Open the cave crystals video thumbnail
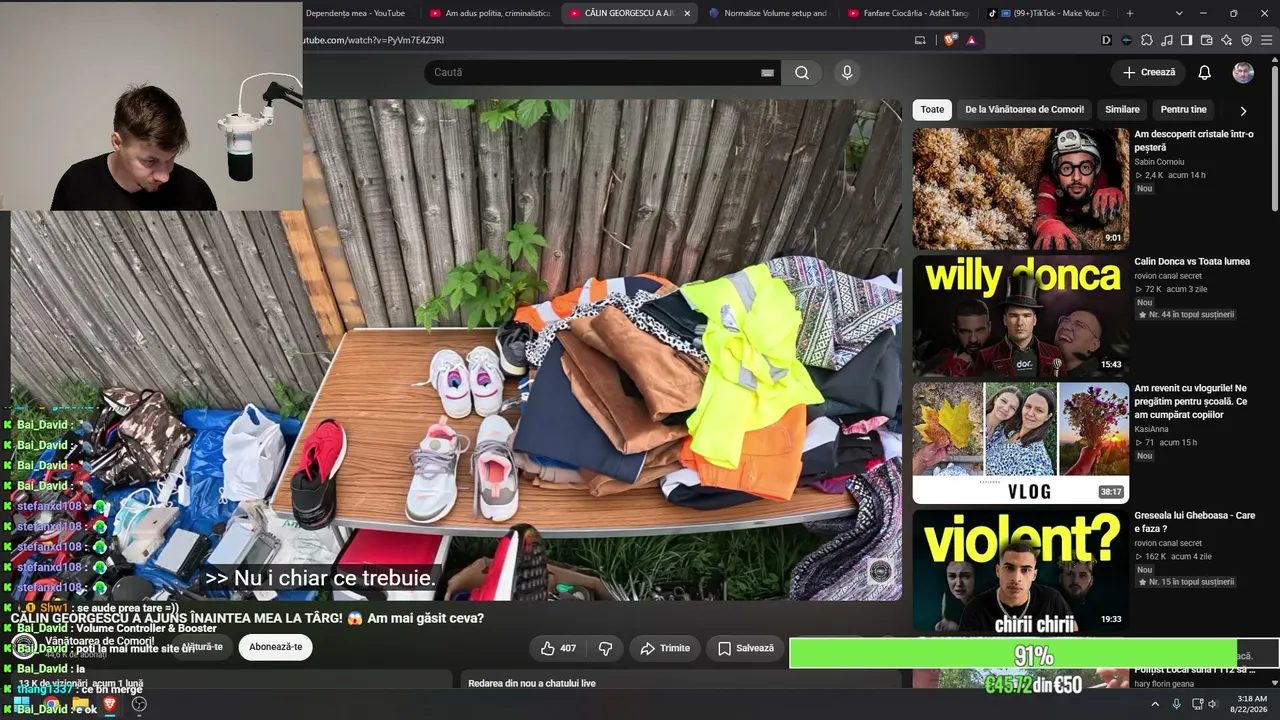The width and height of the screenshot is (1280, 720). (x=1020, y=188)
